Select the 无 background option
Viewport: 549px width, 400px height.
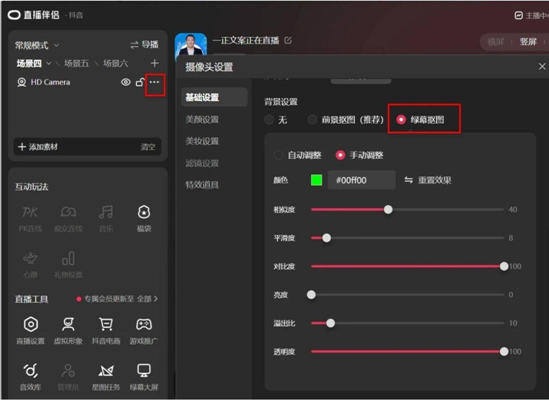pos(269,120)
